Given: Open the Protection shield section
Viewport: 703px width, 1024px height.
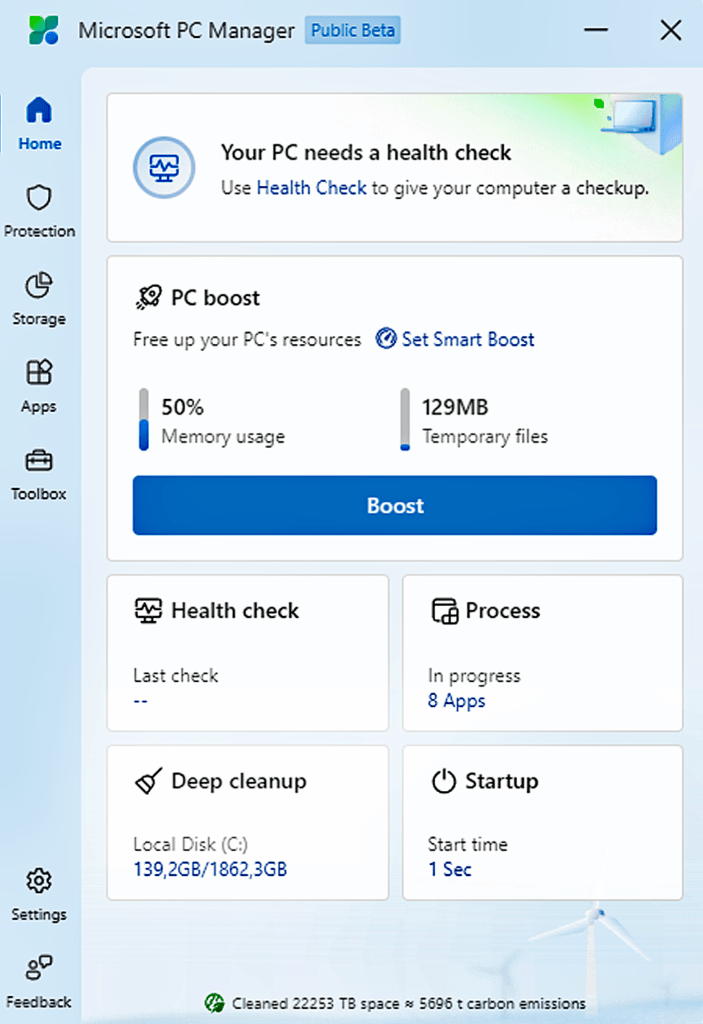Looking at the screenshot, I should pyautogui.click(x=39, y=211).
